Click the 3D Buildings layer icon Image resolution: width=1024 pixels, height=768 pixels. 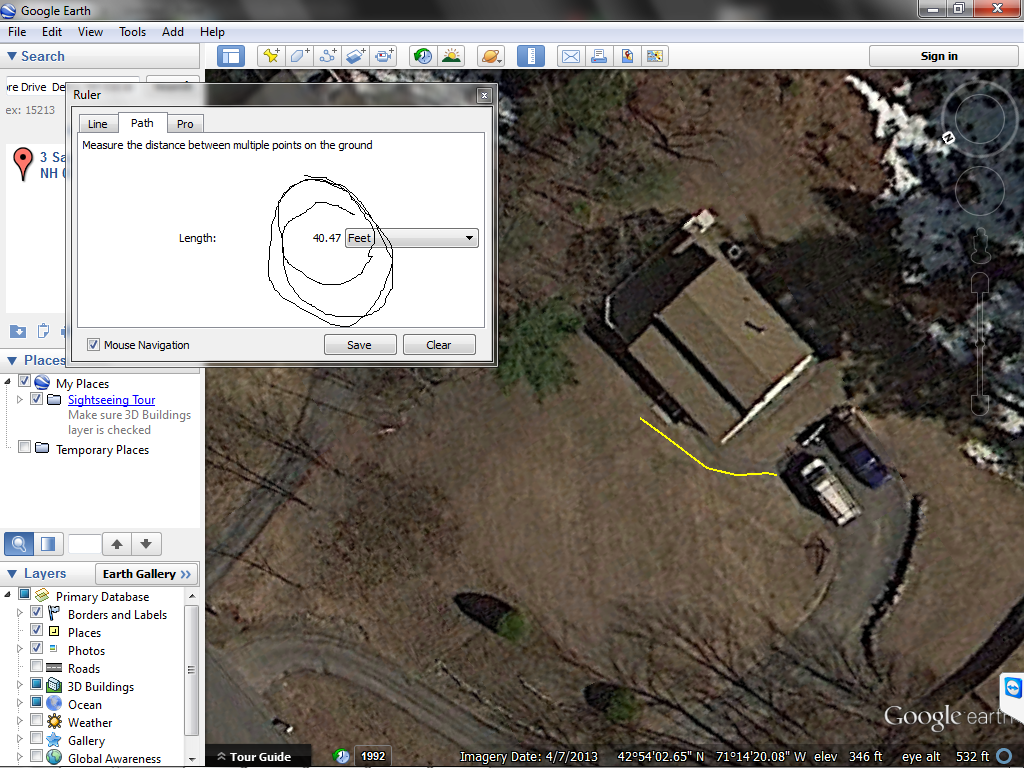click(x=54, y=686)
